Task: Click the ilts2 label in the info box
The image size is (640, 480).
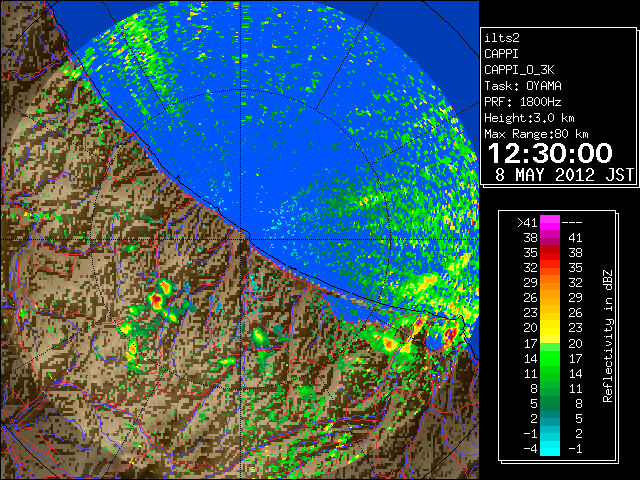Action: 502,38
